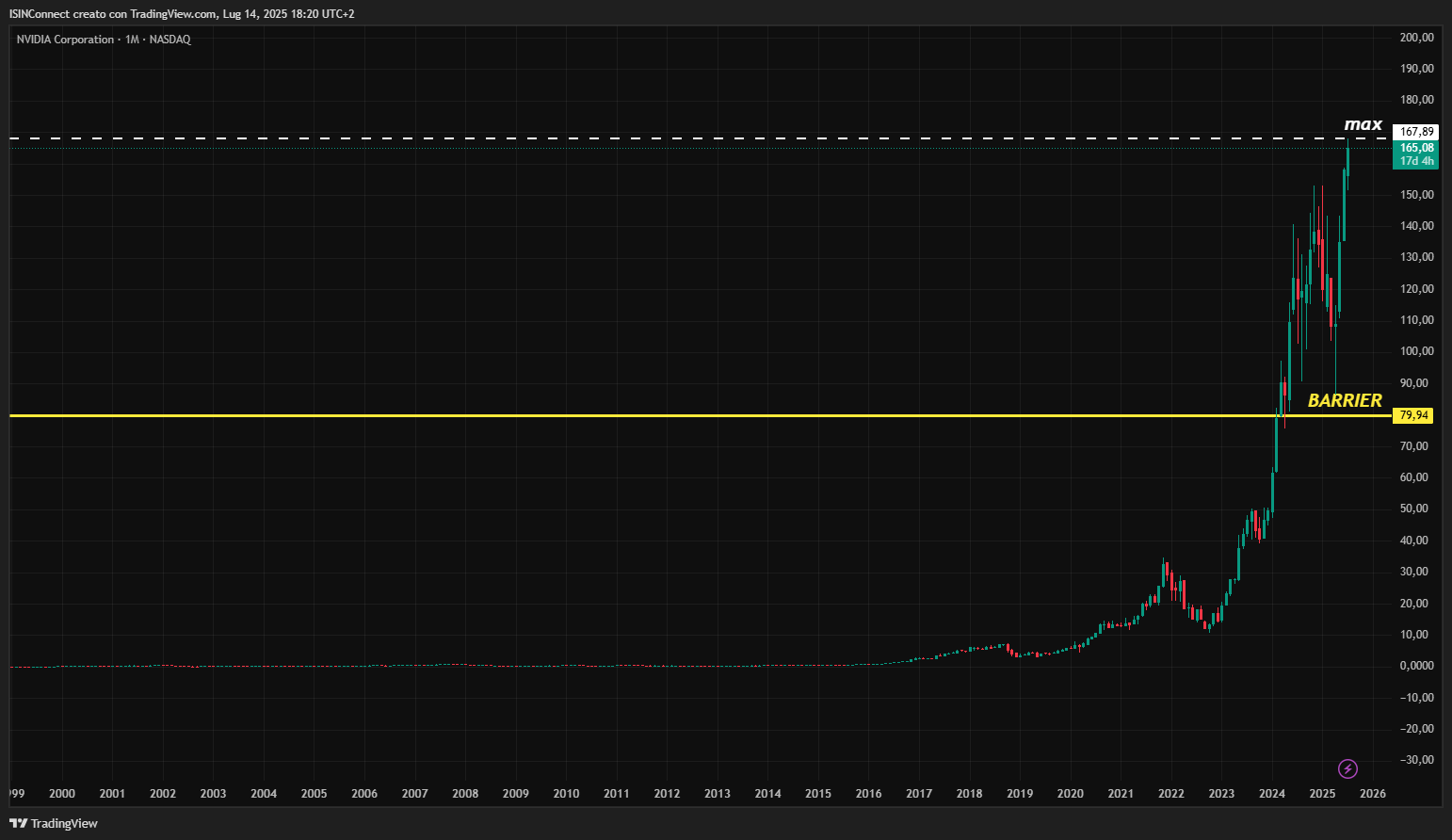Click the 2023 year label
Image resolution: width=1452 pixels, height=840 pixels.
click(1221, 794)
